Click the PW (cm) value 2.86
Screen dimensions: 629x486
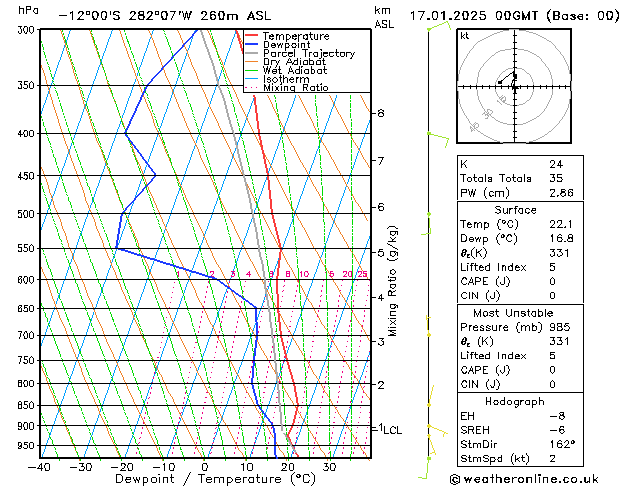[x=561, y=193]
